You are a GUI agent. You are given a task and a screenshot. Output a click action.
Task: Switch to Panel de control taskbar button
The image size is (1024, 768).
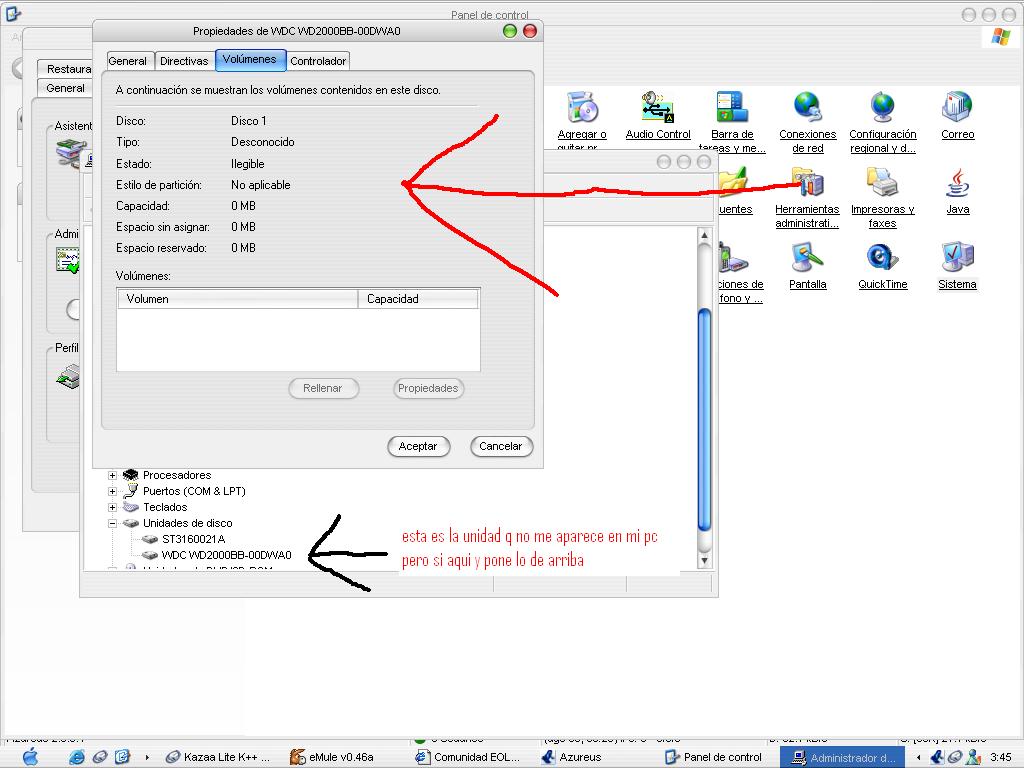(713, 757)
